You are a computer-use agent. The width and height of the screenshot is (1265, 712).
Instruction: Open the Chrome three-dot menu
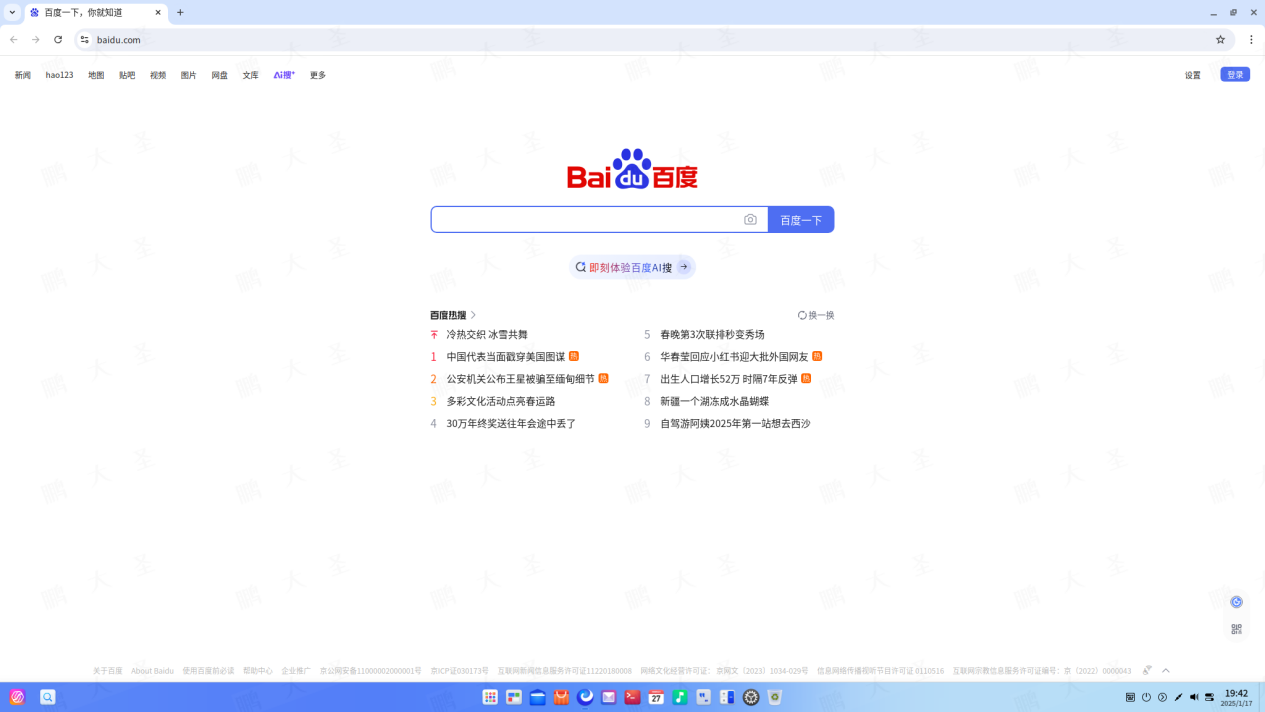point(1251,40)
